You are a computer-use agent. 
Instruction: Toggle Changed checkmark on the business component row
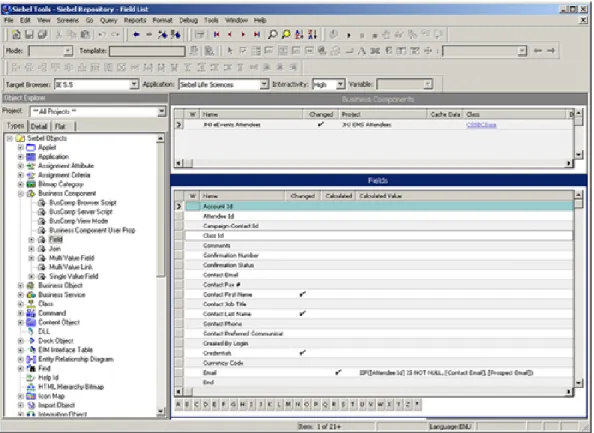click(x=321, y=124)
